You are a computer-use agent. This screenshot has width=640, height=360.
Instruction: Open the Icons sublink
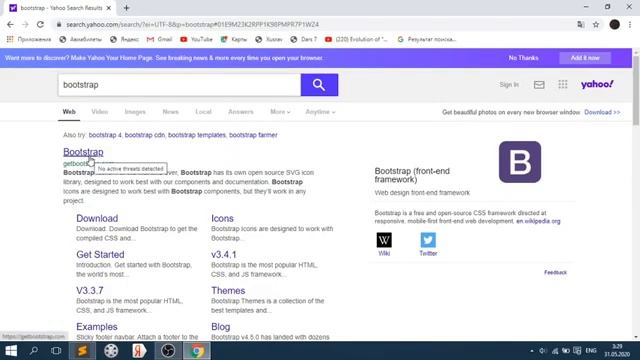(x=222, y=218)
